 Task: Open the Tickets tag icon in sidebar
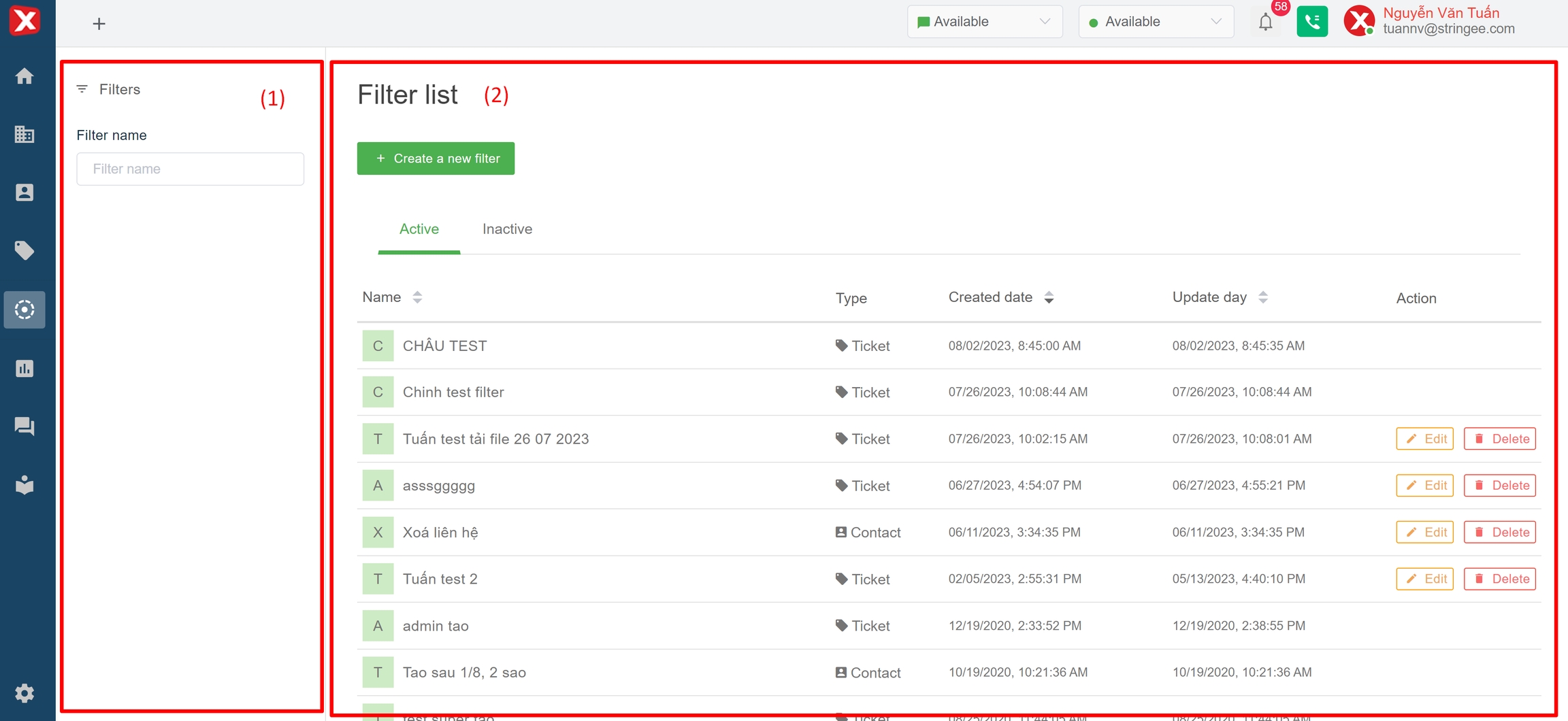pos(24,251)
